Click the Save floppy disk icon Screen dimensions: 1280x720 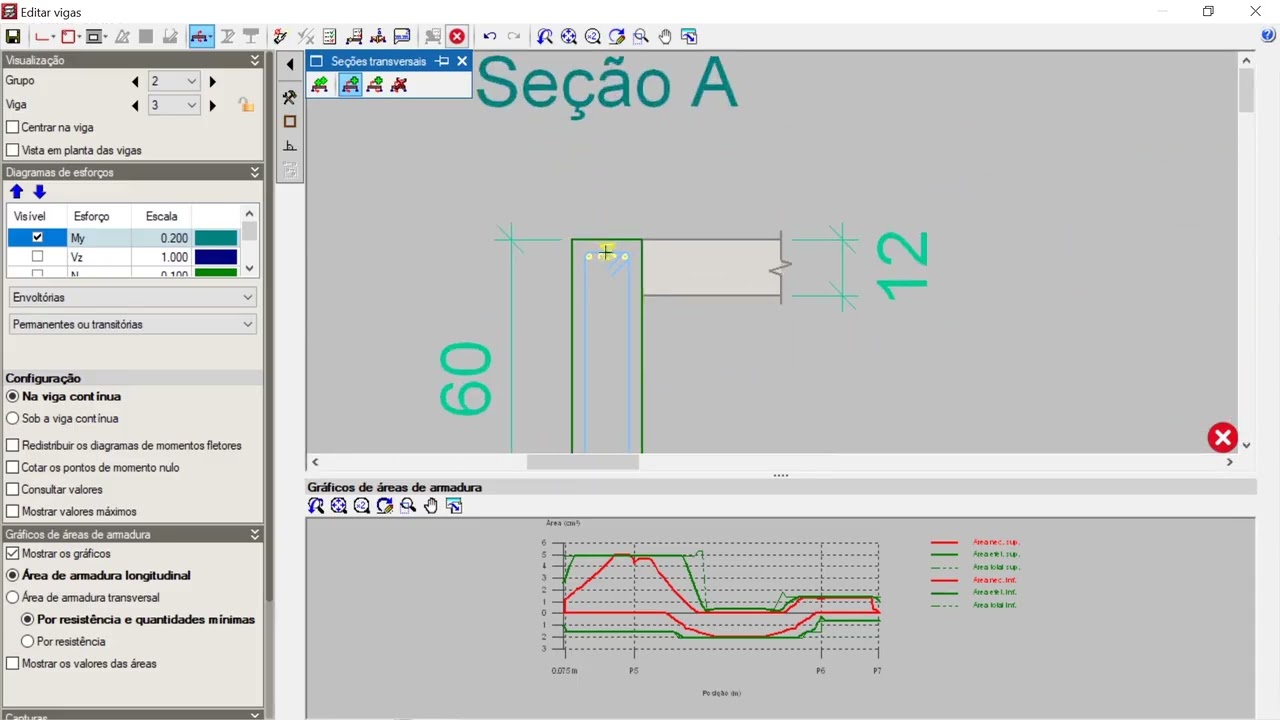click(13, 36)
